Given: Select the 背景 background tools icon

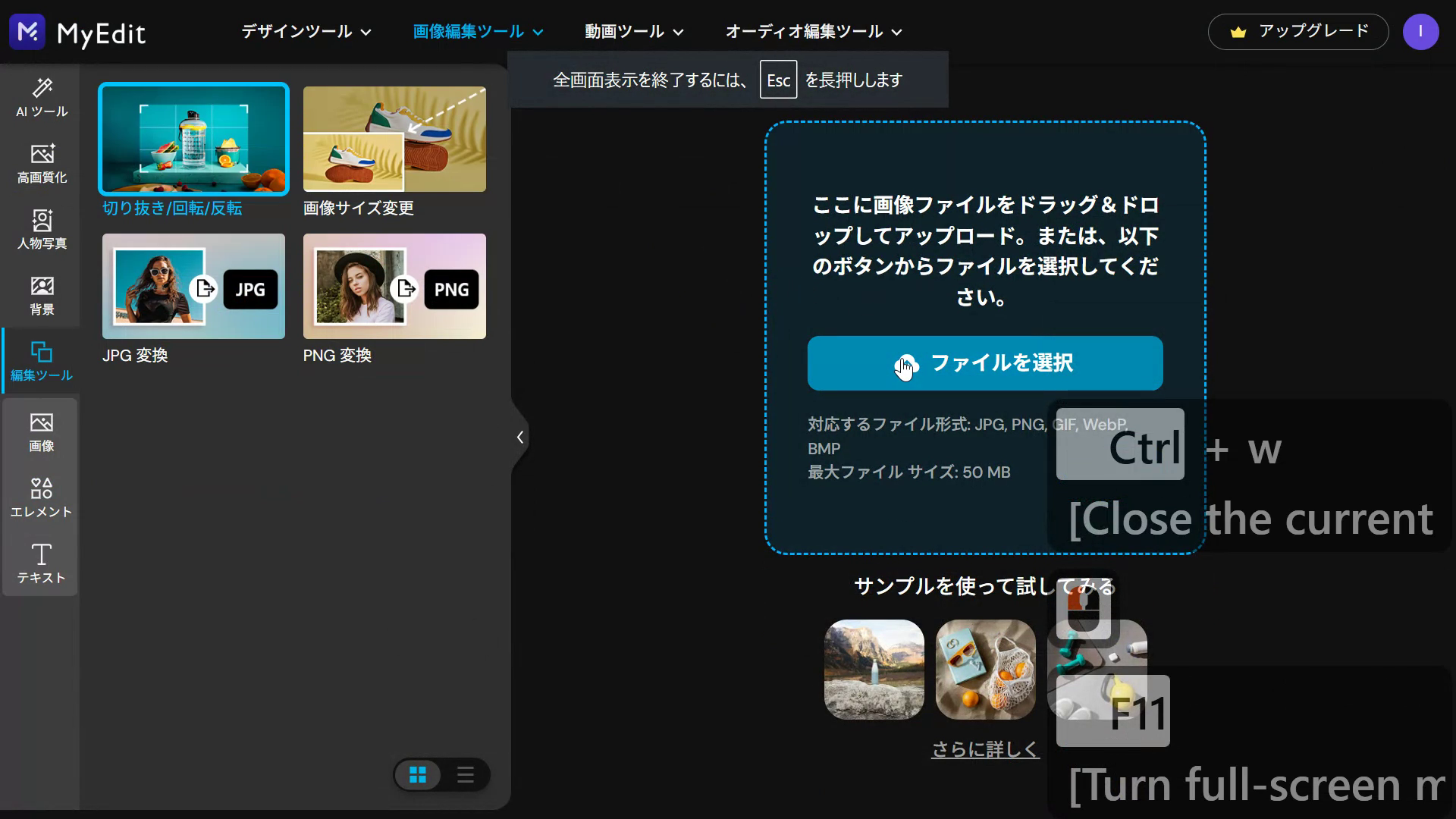Looking at the screenshot, I should pos(42,296).
